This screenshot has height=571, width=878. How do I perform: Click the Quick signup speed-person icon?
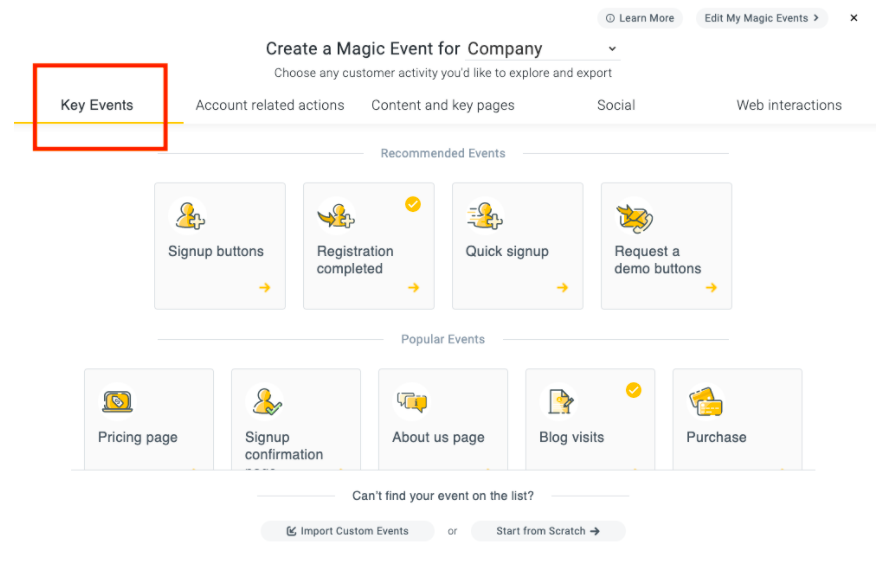click(485, 216)
